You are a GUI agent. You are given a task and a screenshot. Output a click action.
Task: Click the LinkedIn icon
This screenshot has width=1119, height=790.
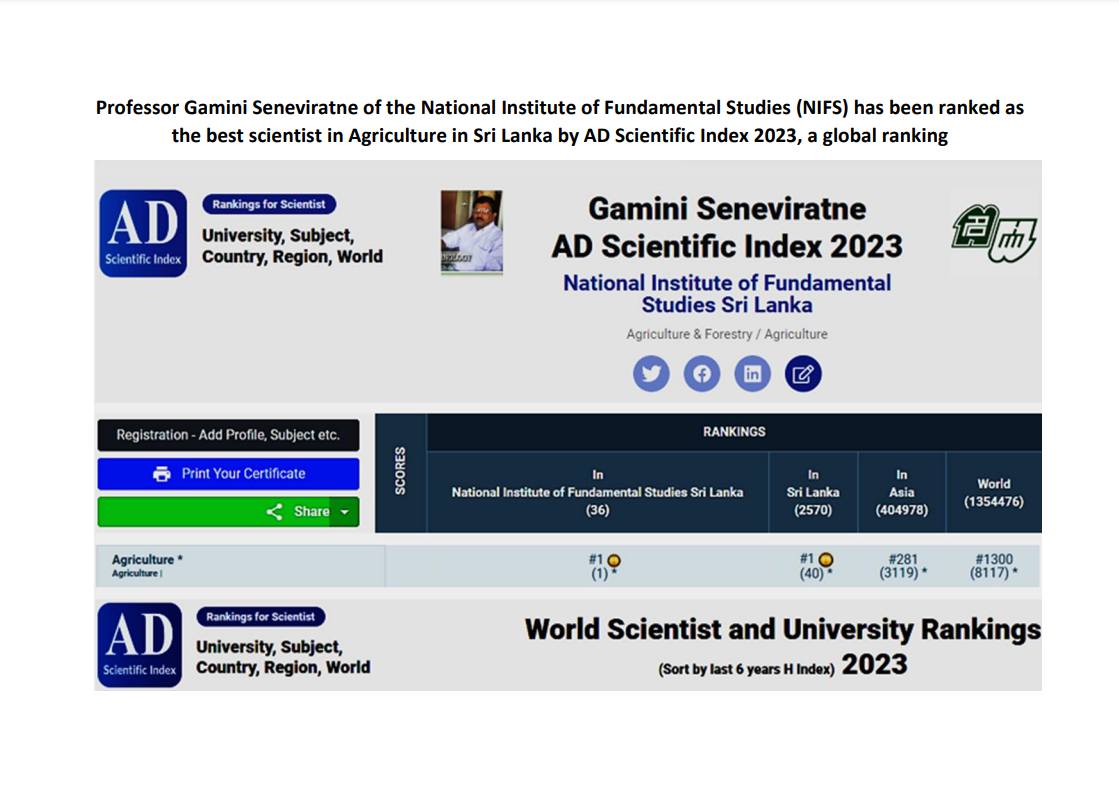[752, 374]
